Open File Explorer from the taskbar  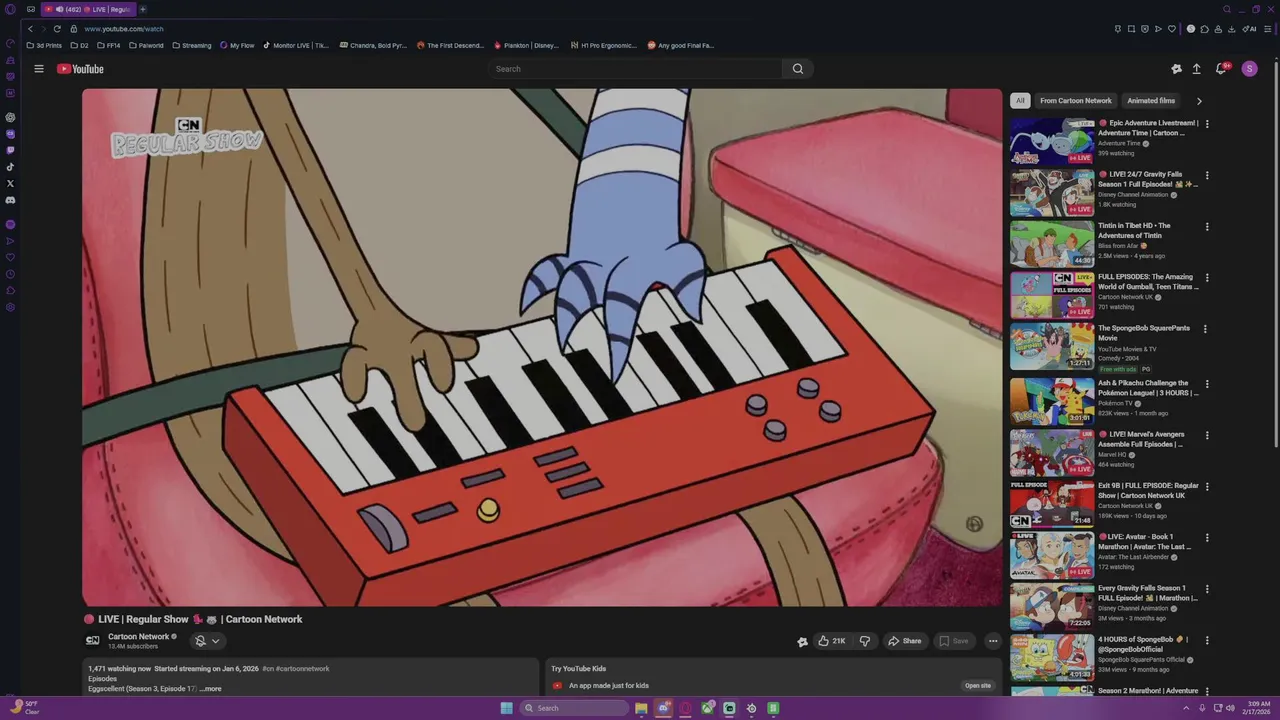tap(641, 708)
